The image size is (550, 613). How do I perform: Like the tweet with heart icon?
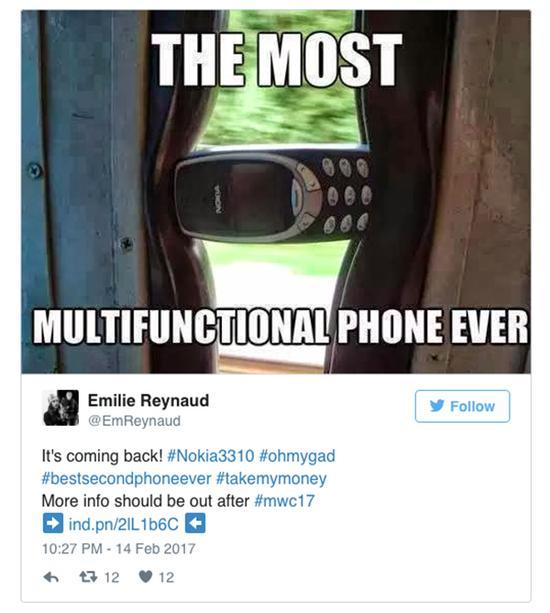(145, 577)
